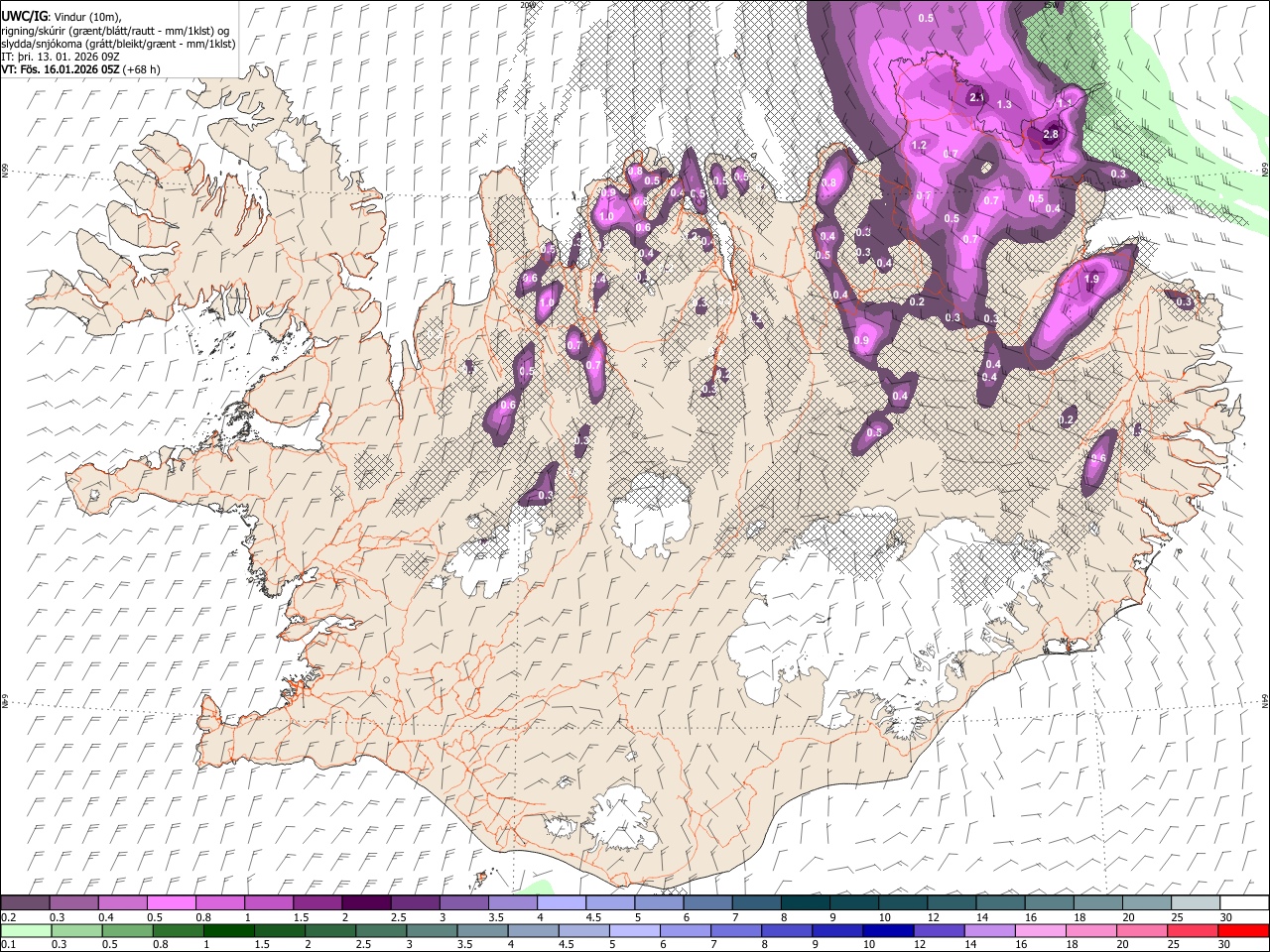
Task: Click the '4.5' label under the rain scale
Action: pyautogui.click(x=567, y=945)
